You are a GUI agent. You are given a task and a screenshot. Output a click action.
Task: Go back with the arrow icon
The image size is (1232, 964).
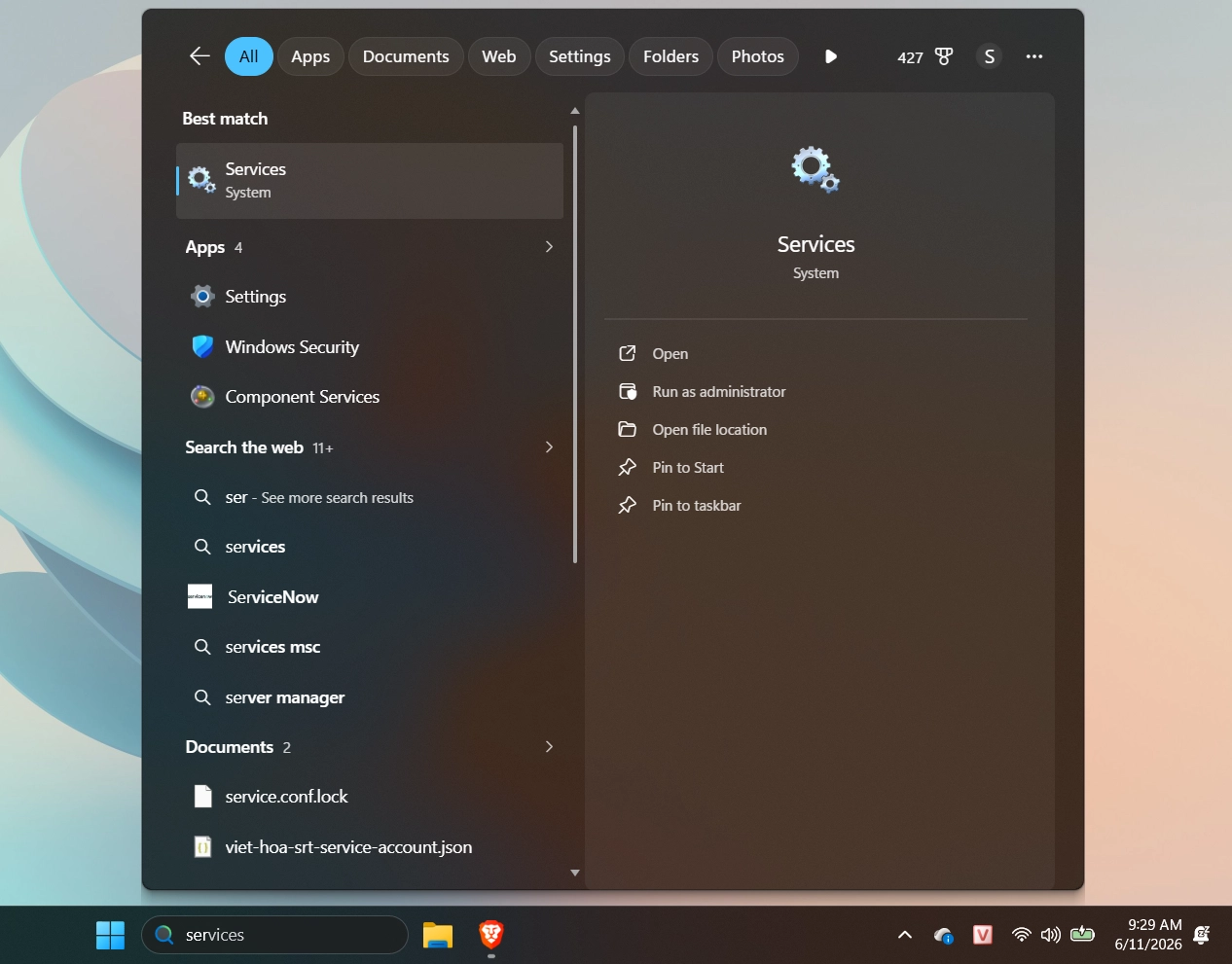click(x=199, y=56)
